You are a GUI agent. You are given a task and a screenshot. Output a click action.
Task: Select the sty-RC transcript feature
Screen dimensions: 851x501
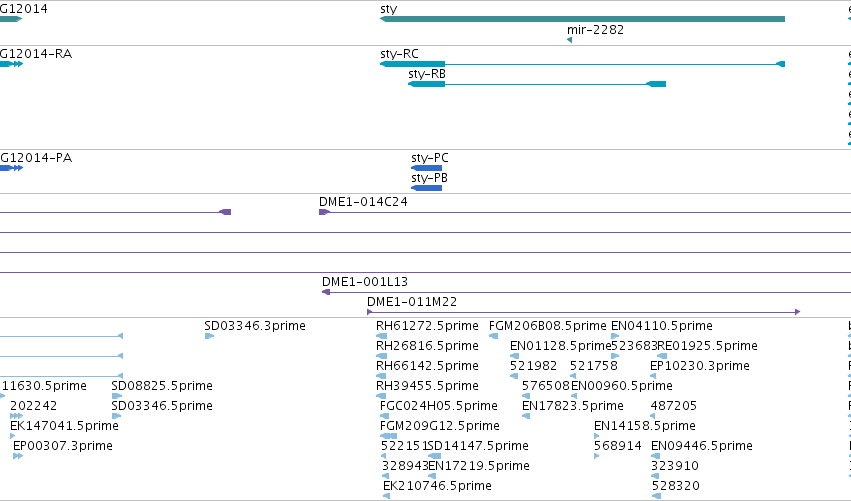coord(582,64)
